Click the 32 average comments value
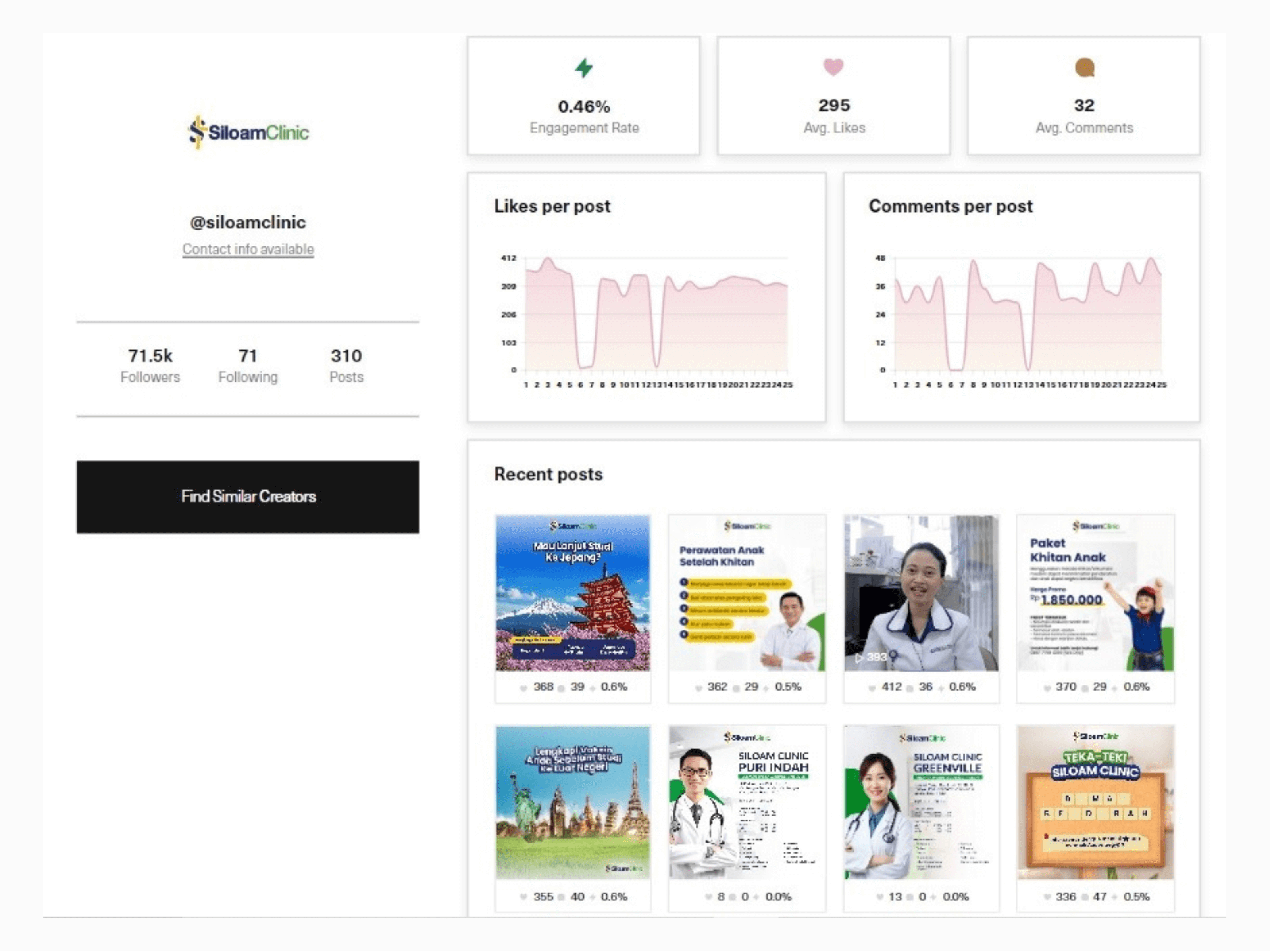Screen dimensions: 1270x952 point(1085,106)
